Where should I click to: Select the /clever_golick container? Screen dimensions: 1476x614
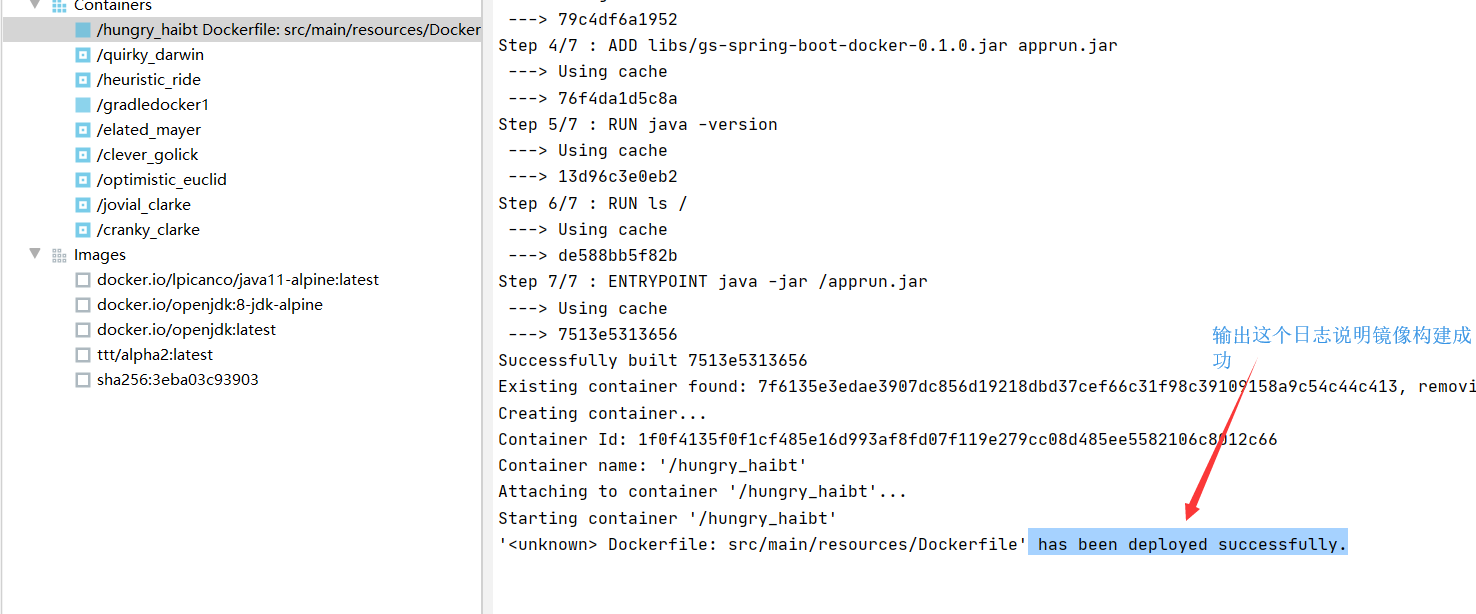coord(148,154)
